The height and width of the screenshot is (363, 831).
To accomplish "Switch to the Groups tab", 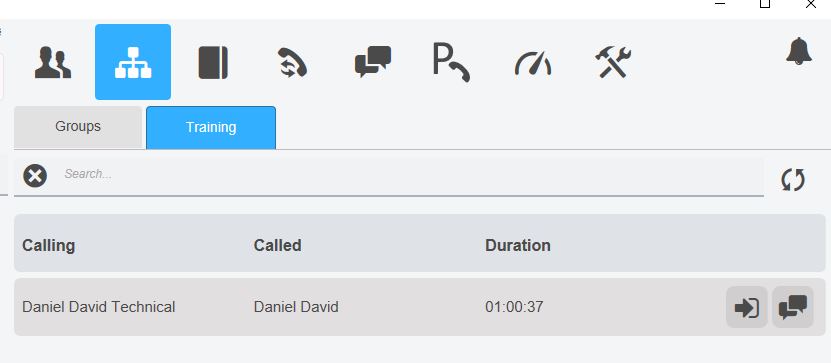I will [78, 127].
